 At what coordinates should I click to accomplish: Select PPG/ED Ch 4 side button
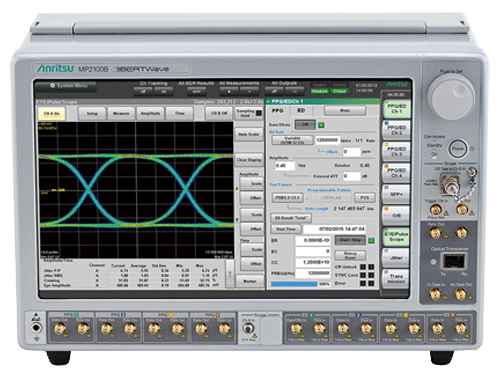(x=396, y=173)
